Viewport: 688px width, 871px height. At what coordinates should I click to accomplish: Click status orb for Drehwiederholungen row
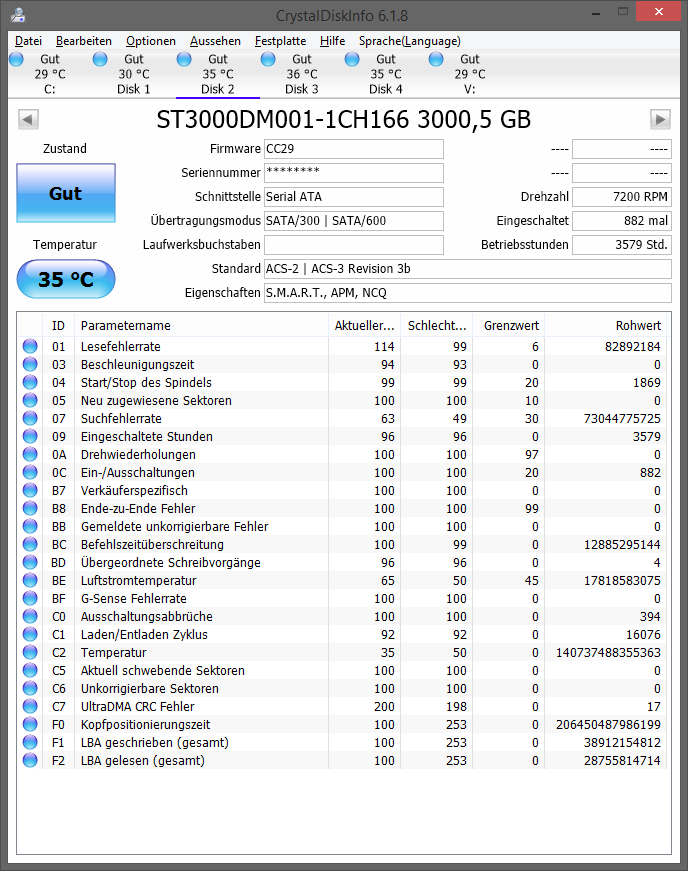tap(30, 454)
